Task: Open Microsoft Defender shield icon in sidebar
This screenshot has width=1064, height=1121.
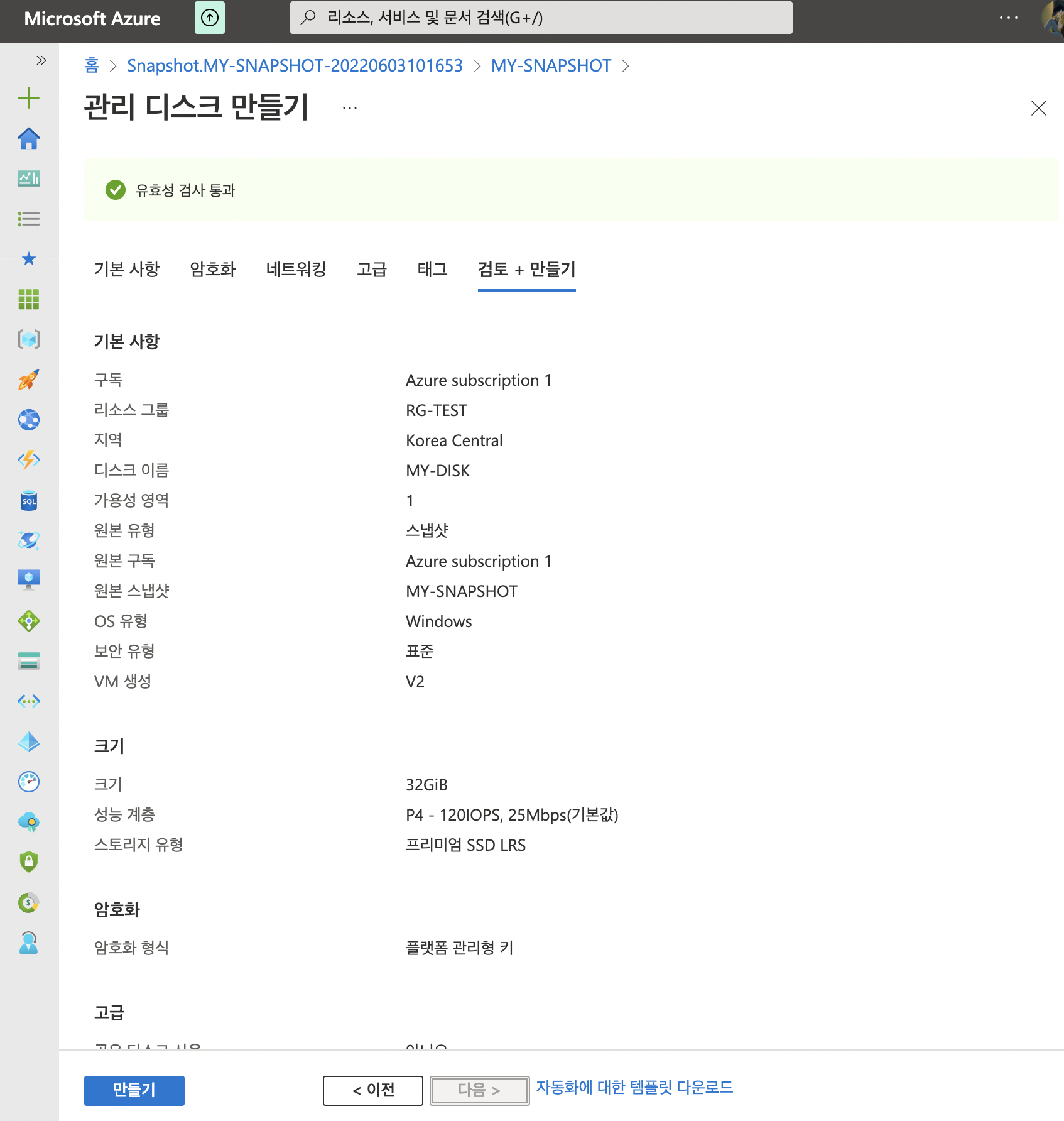Action: [29, 862]
